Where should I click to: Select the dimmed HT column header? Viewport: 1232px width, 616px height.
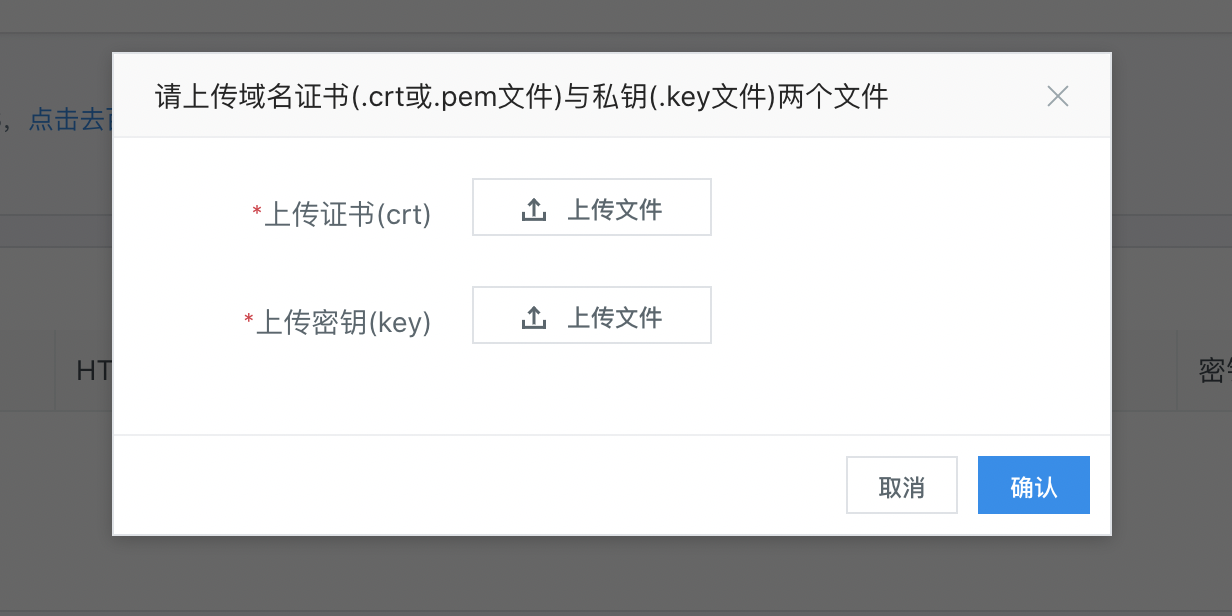(93, 371)
